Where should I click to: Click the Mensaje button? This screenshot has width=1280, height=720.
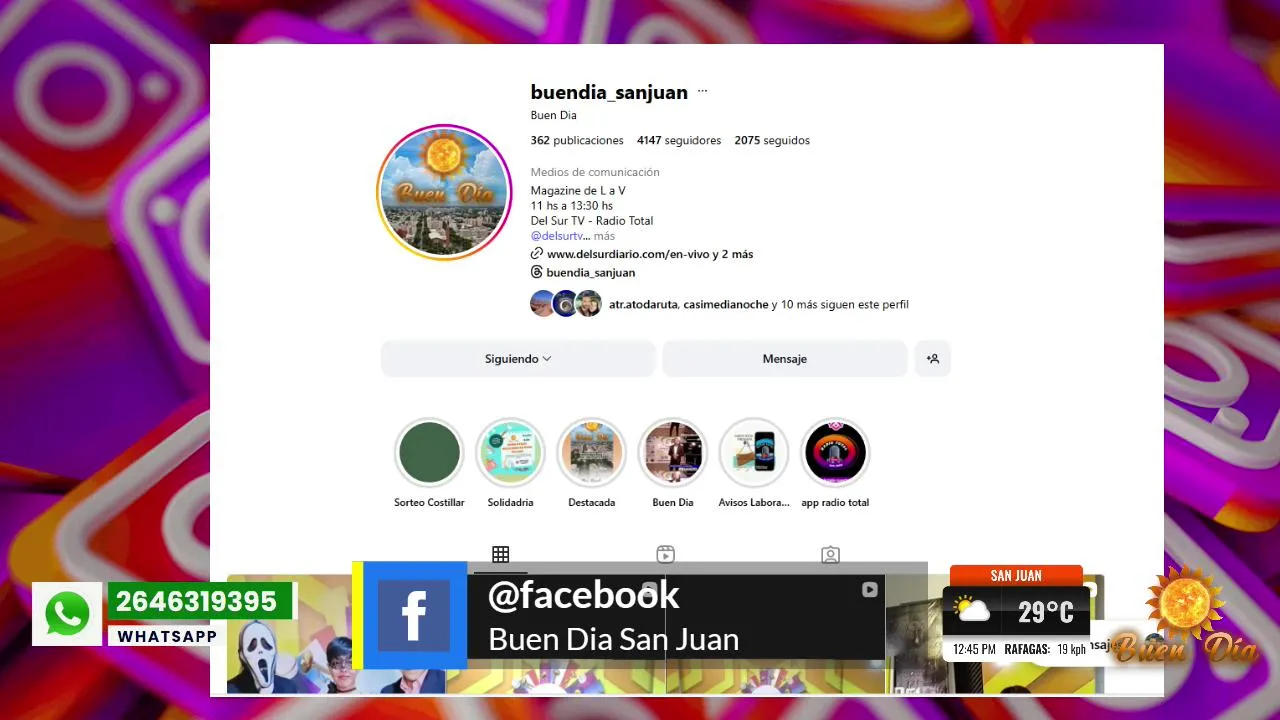pyautogui.click(x=784, y=359)
